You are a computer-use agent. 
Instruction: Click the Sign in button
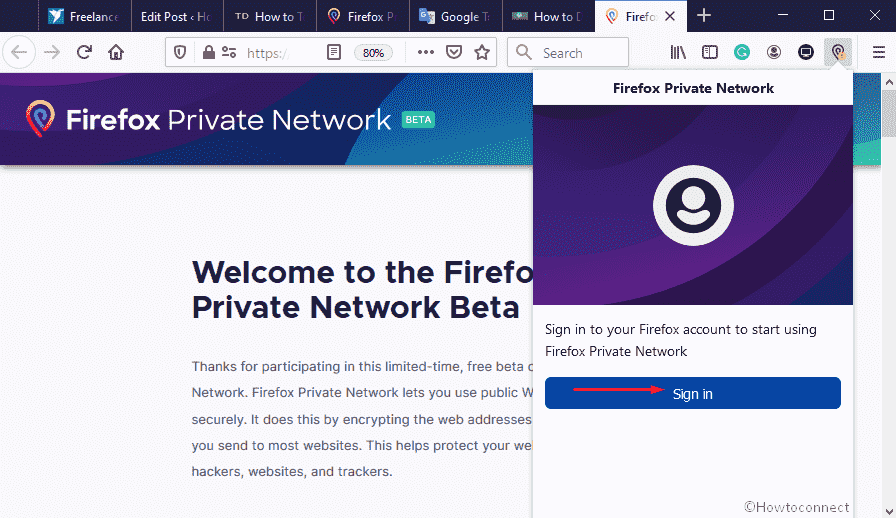(693, 393)
